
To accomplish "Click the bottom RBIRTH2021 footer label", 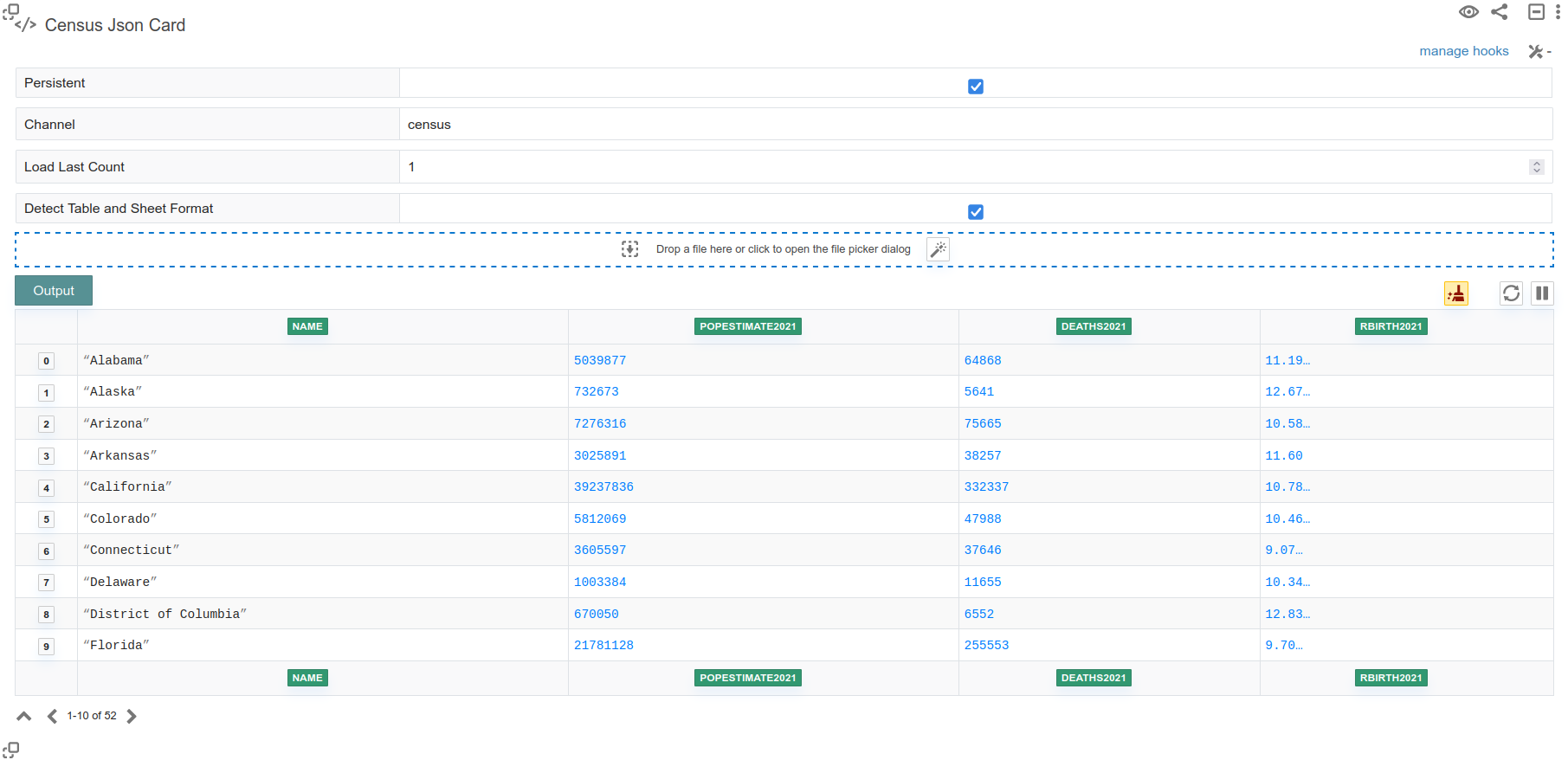I will pos(1391,678).
